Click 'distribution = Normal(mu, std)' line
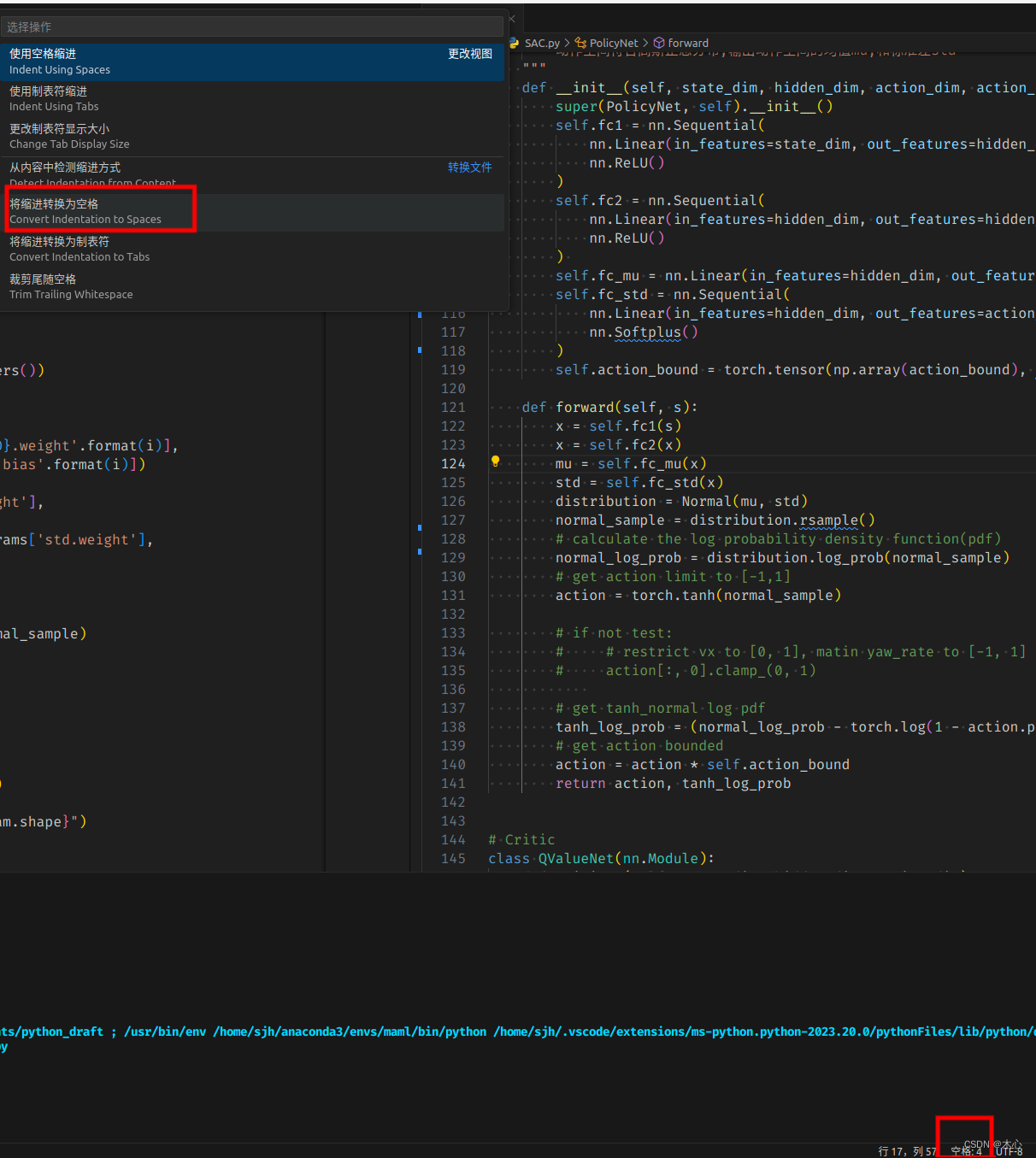 coord(681,501)
